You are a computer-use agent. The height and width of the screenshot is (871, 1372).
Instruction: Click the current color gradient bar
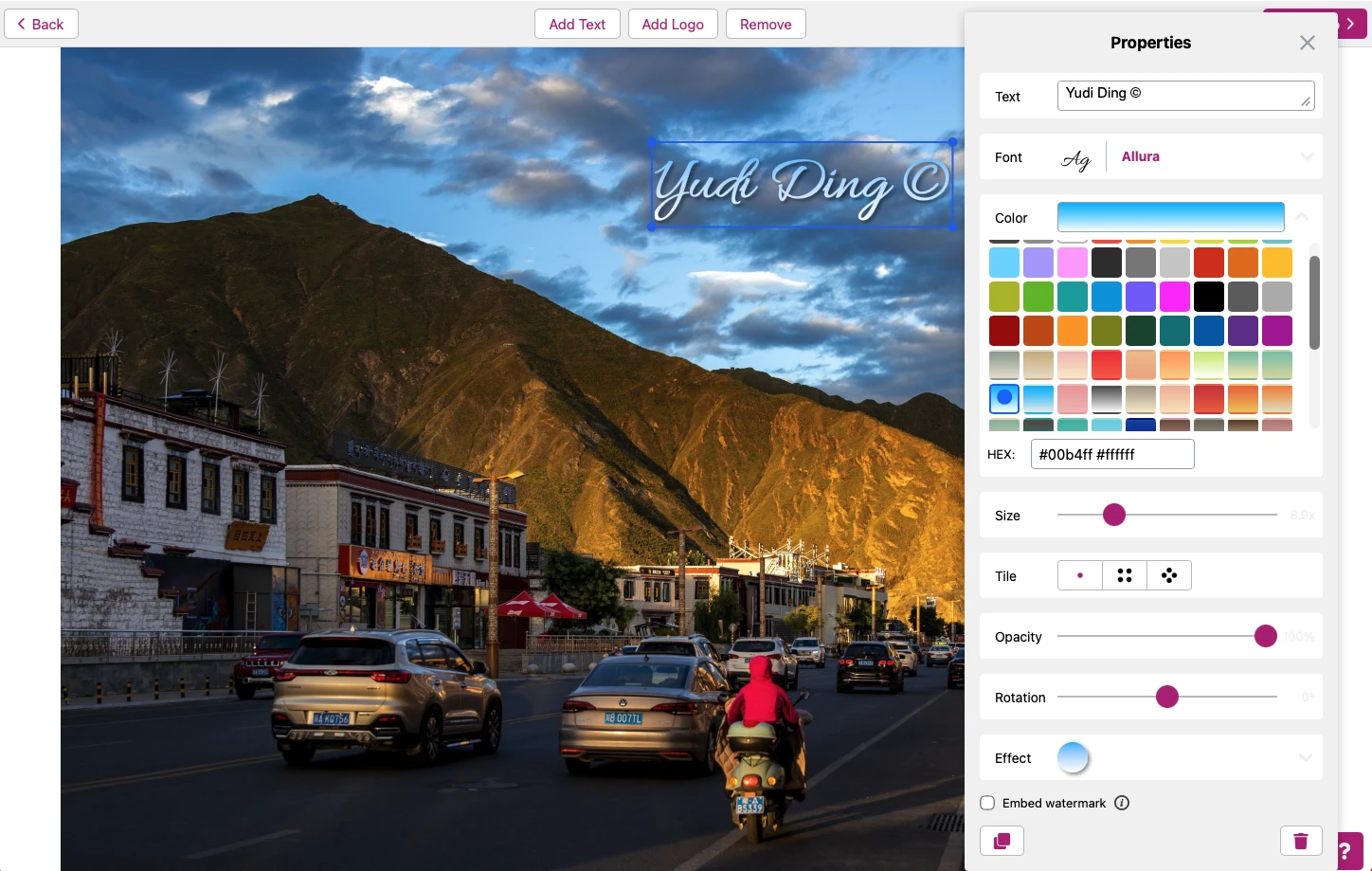1171,217
